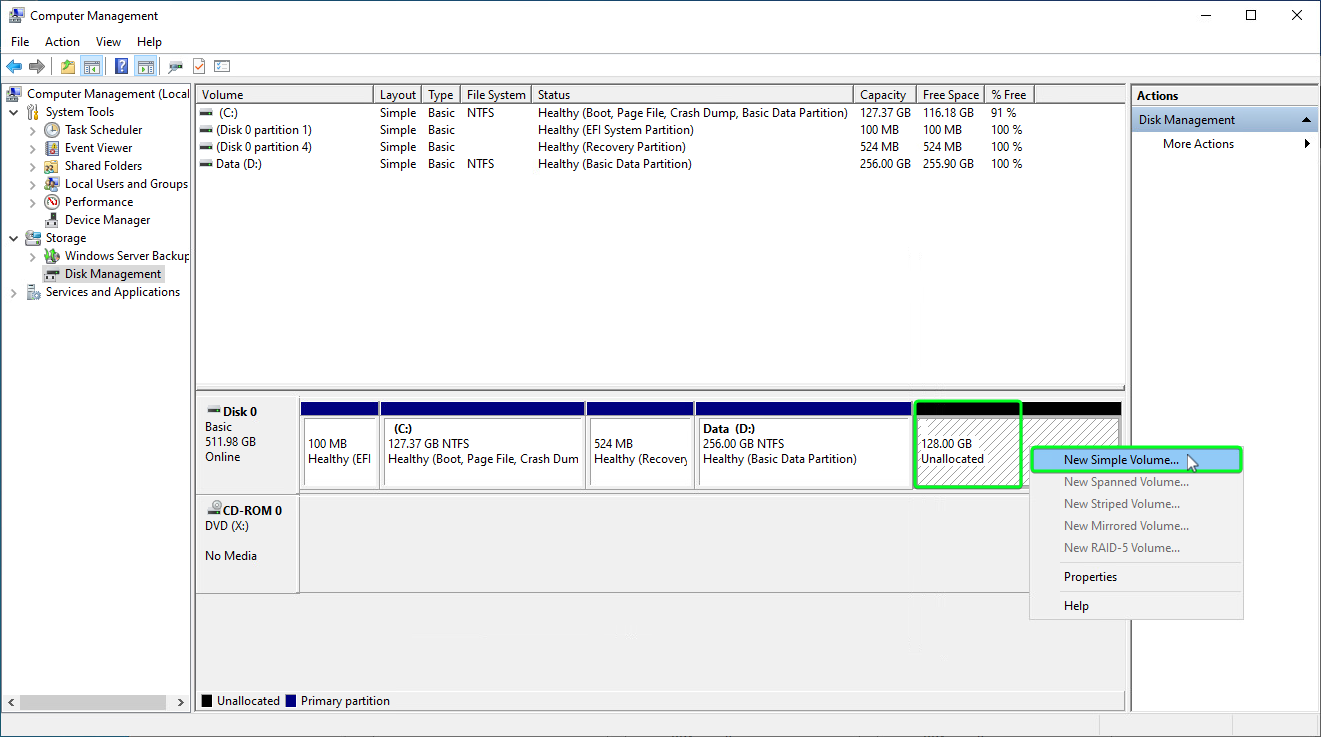Click the checklist view settings toolbar icon
Viewport: 1321px width, 737px height.
222,67
